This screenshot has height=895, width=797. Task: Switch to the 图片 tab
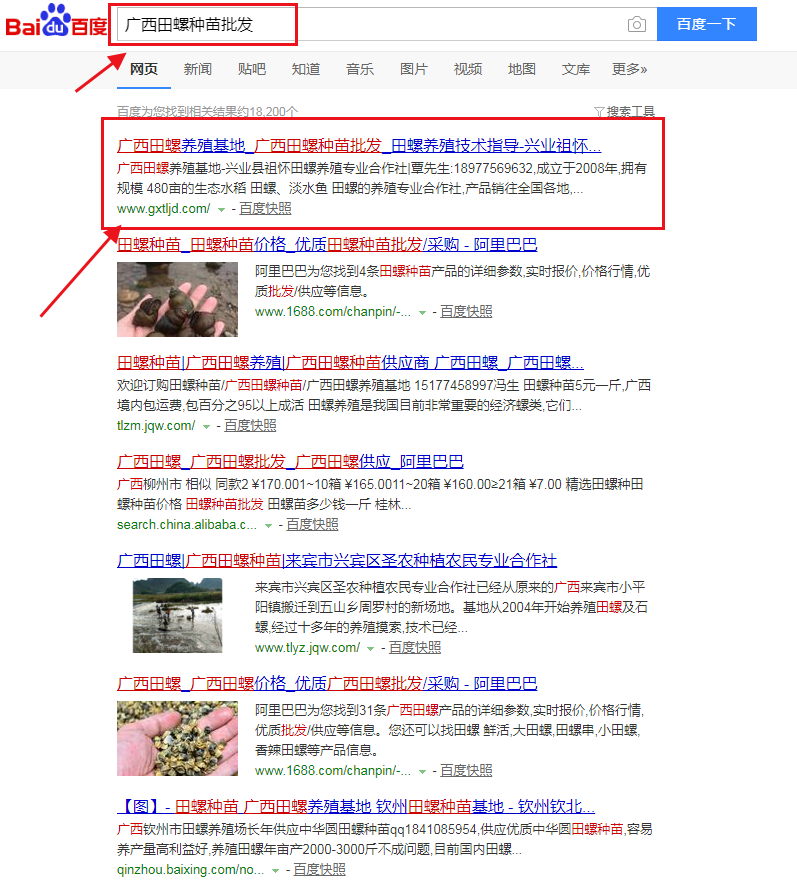[414, 69]
